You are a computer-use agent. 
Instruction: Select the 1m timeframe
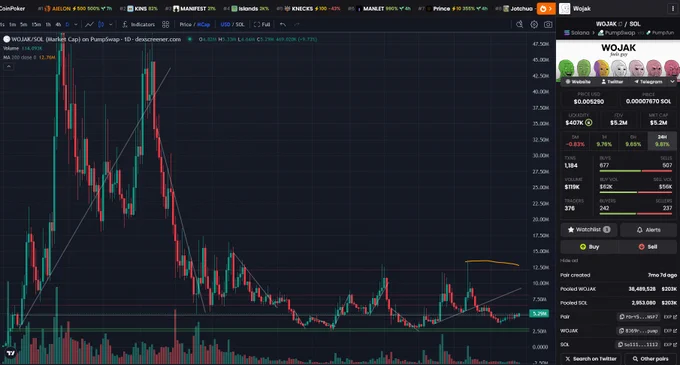click(13, 24)
